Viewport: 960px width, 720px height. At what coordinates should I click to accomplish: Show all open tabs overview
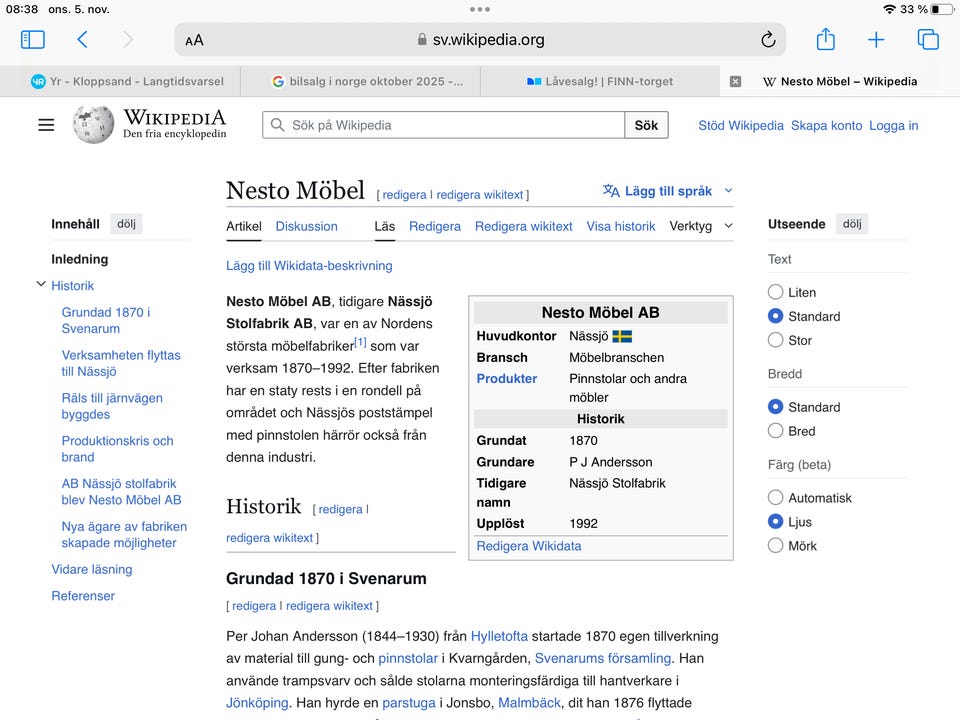pos(928,39)
